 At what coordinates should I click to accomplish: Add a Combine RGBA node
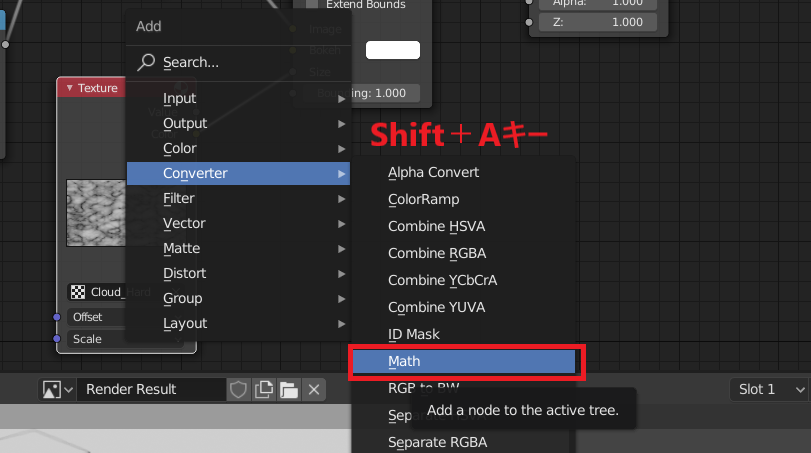click(464, 253)
